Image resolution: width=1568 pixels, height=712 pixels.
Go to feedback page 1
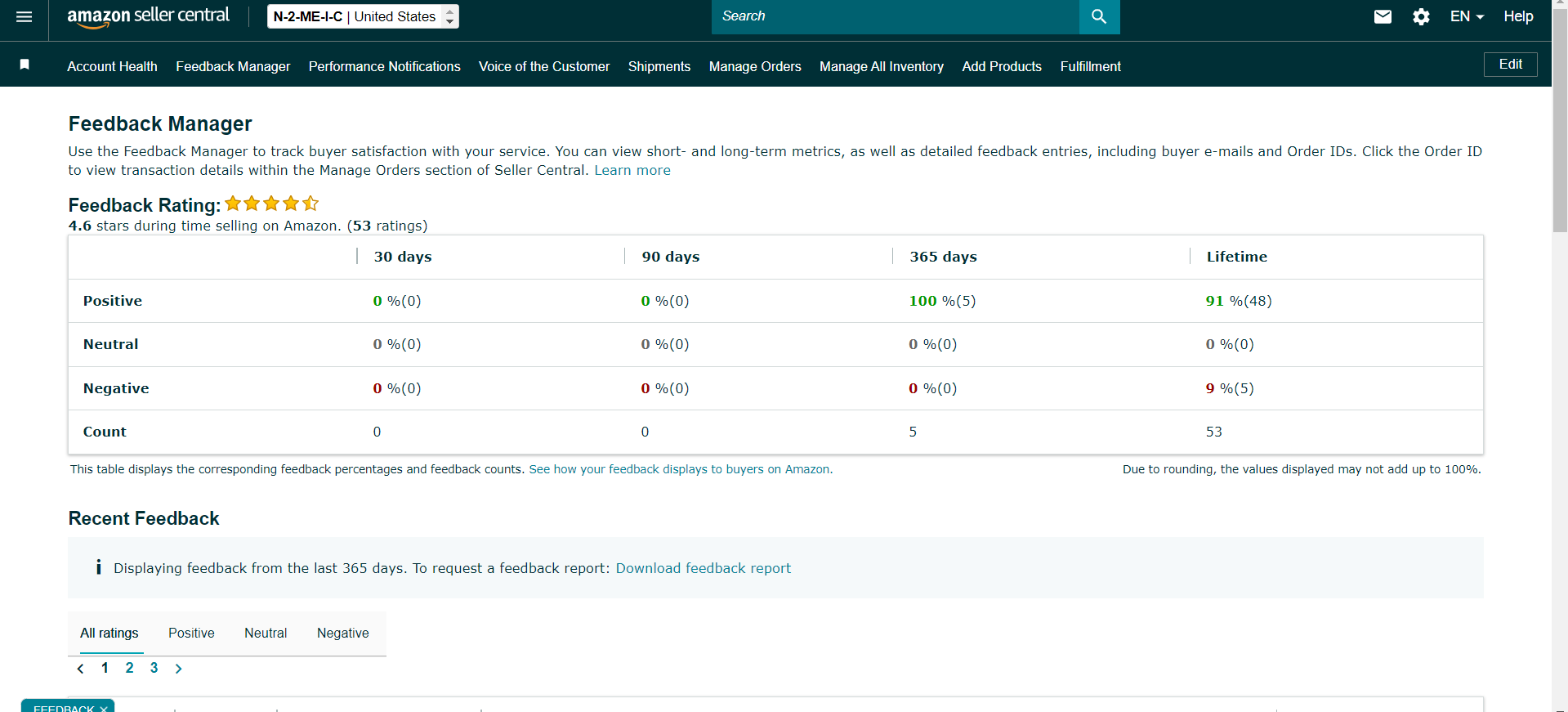click(x=105, y=668)
